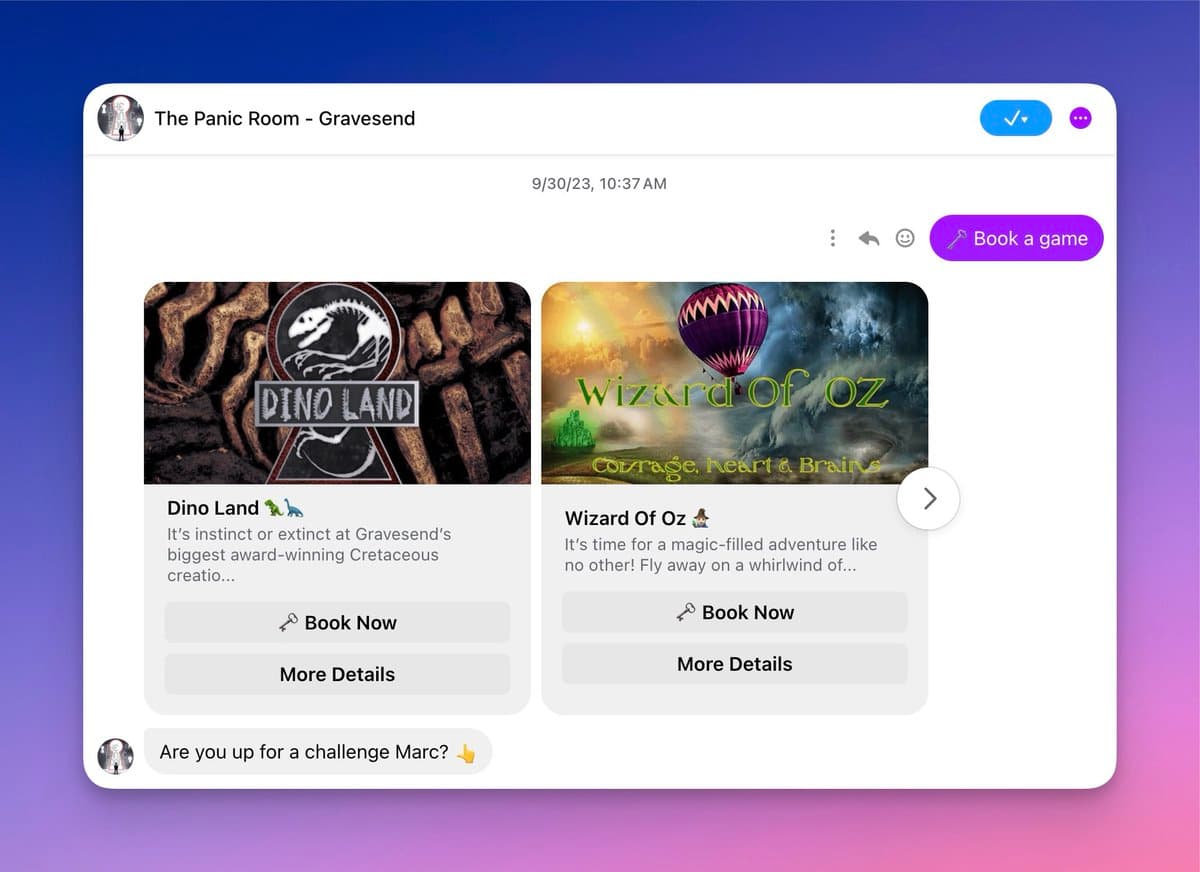View More Details for Wizard Of Oz
Viewport: 1200px width, 872px height.
click(x=734, y=664)
